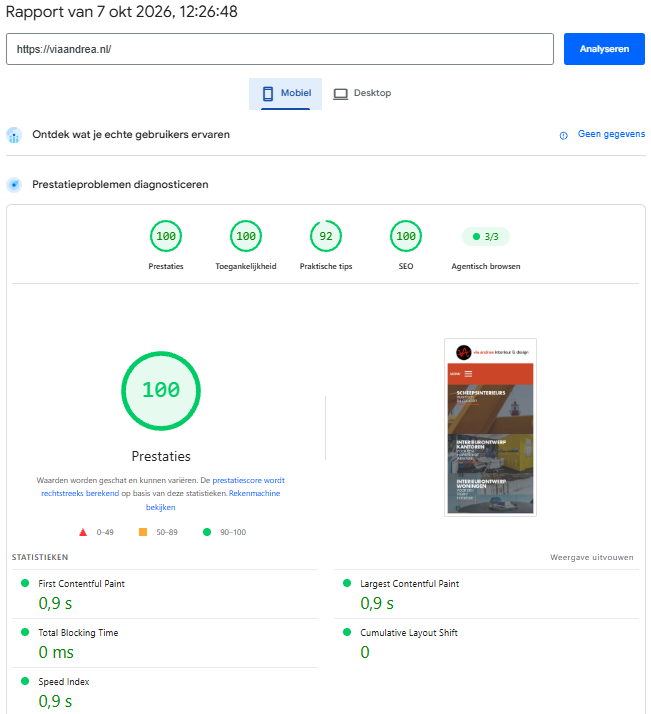Select the SEO score gauge
The width and height of the screenshot is (651, 714).
406,236
